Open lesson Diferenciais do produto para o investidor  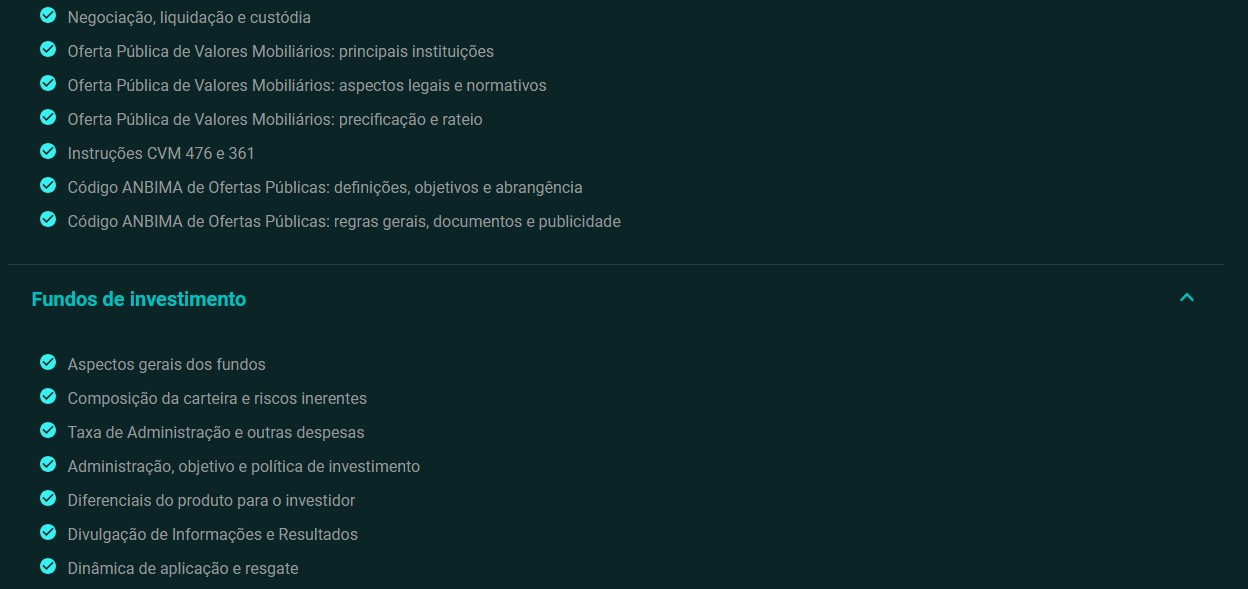coord(211,500)
